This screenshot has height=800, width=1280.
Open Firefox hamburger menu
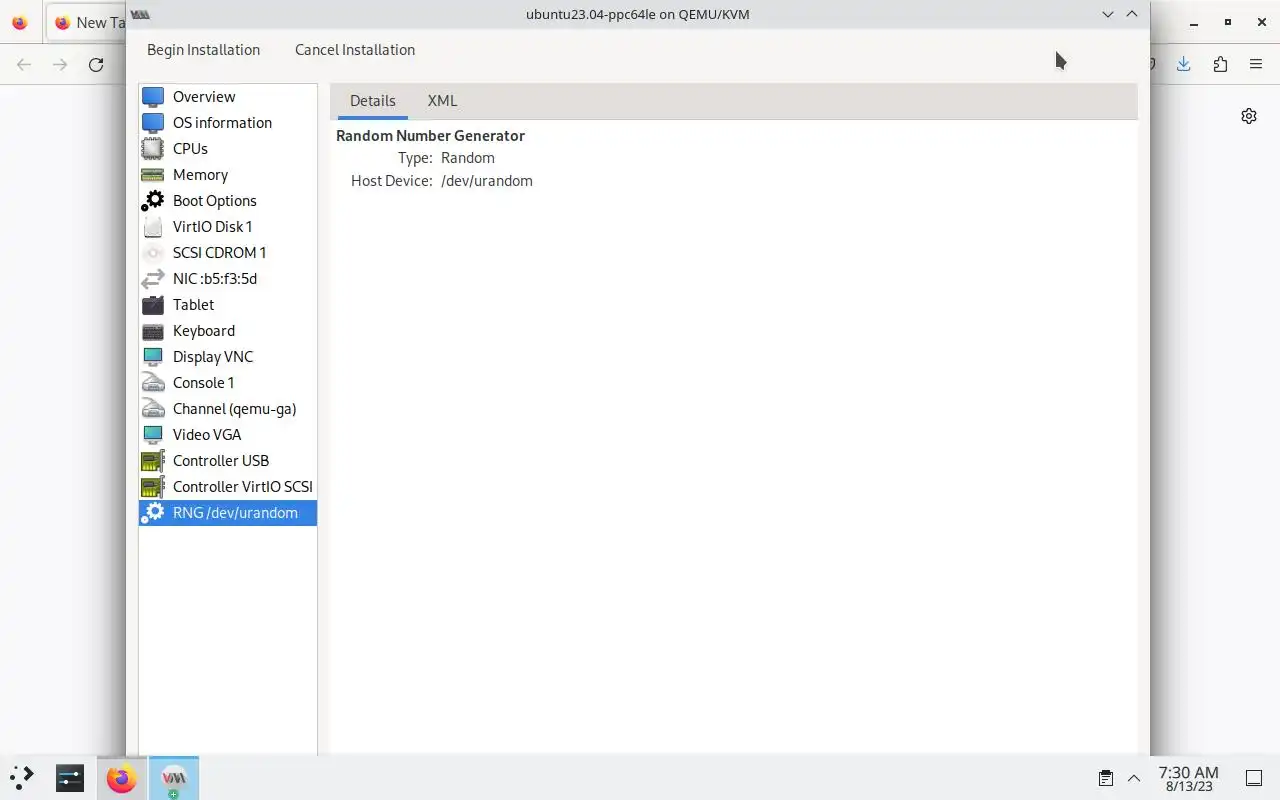[x=1256, y=64]
